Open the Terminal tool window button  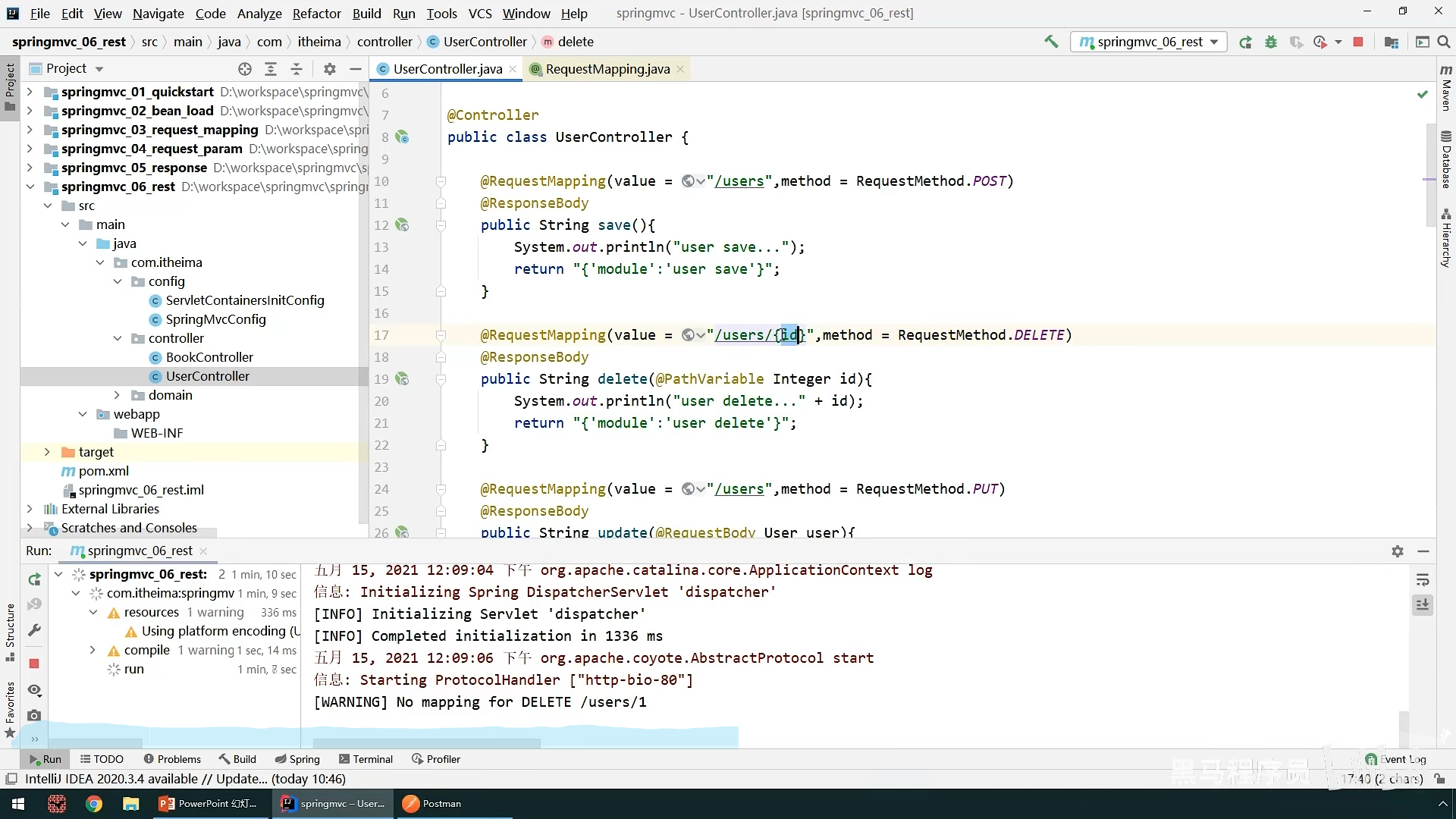(366, 759)
